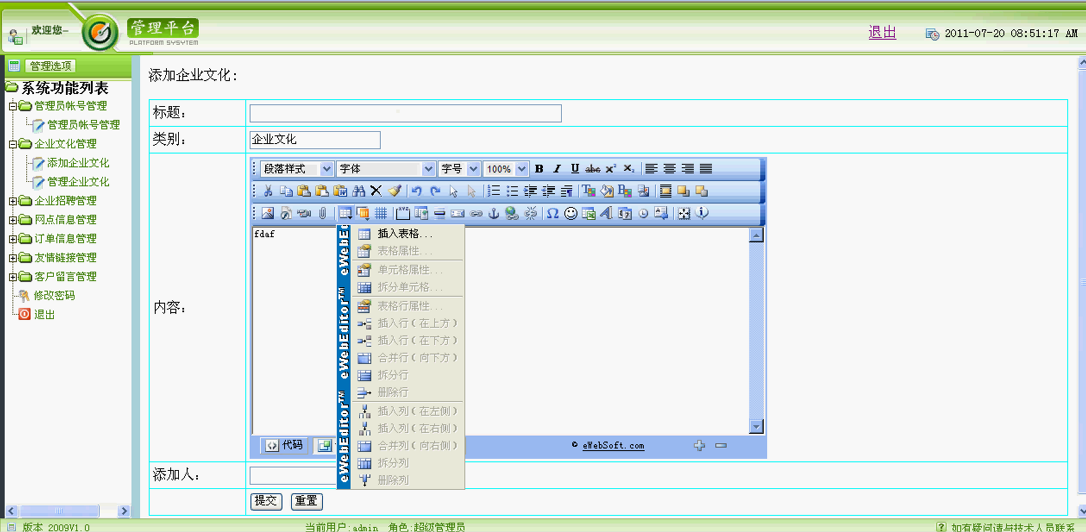Choose 拆分单元格... in the table menu
This screenshot has height=532, width=1086.
point(407,287)
